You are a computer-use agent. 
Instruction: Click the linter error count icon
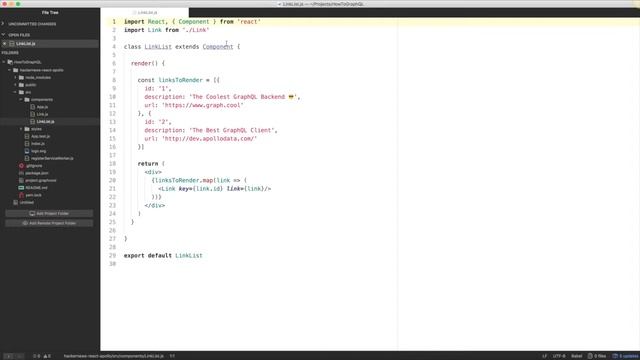point(35,356)
